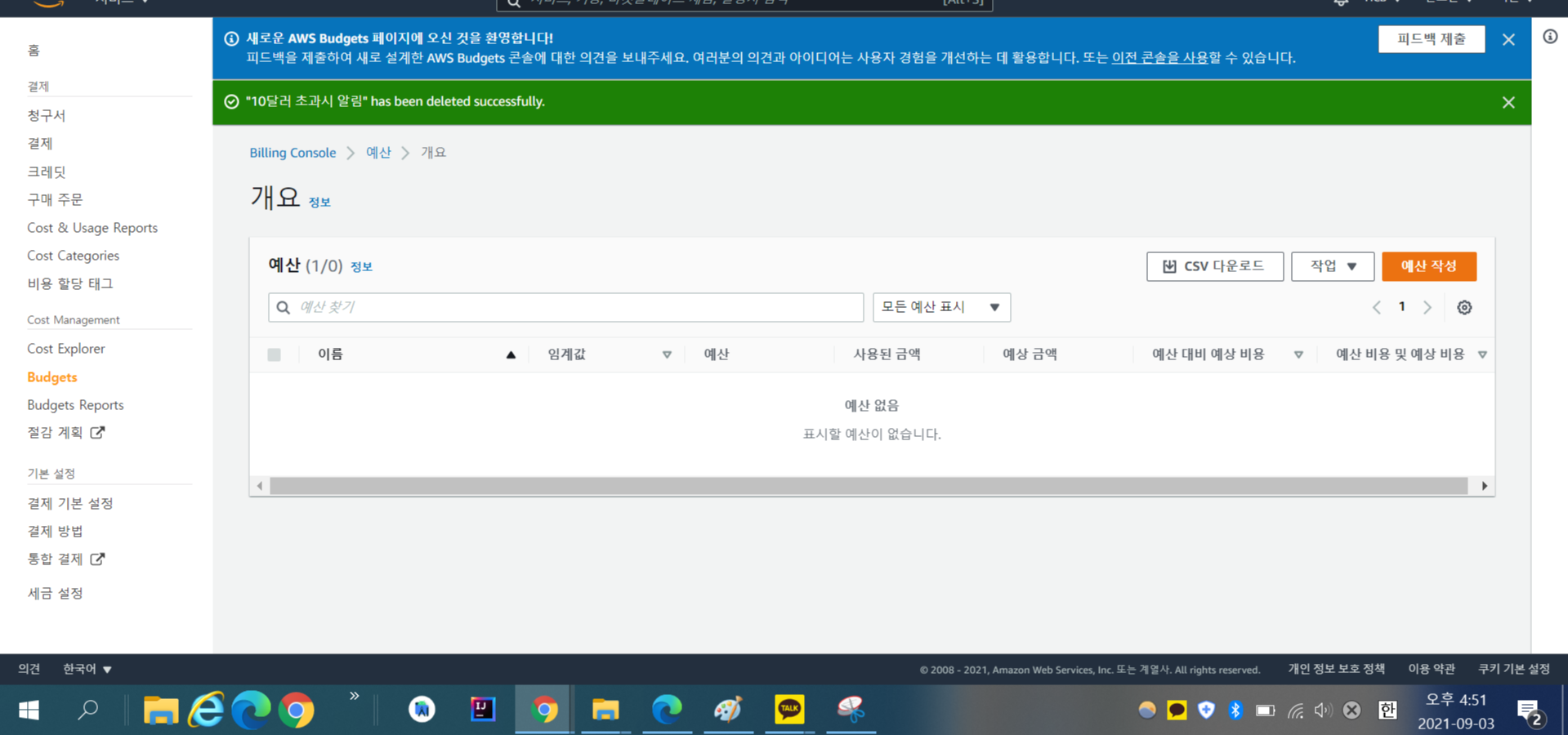
Task: Expand the 작업 actions dropdown
Action: point(1333,266)
